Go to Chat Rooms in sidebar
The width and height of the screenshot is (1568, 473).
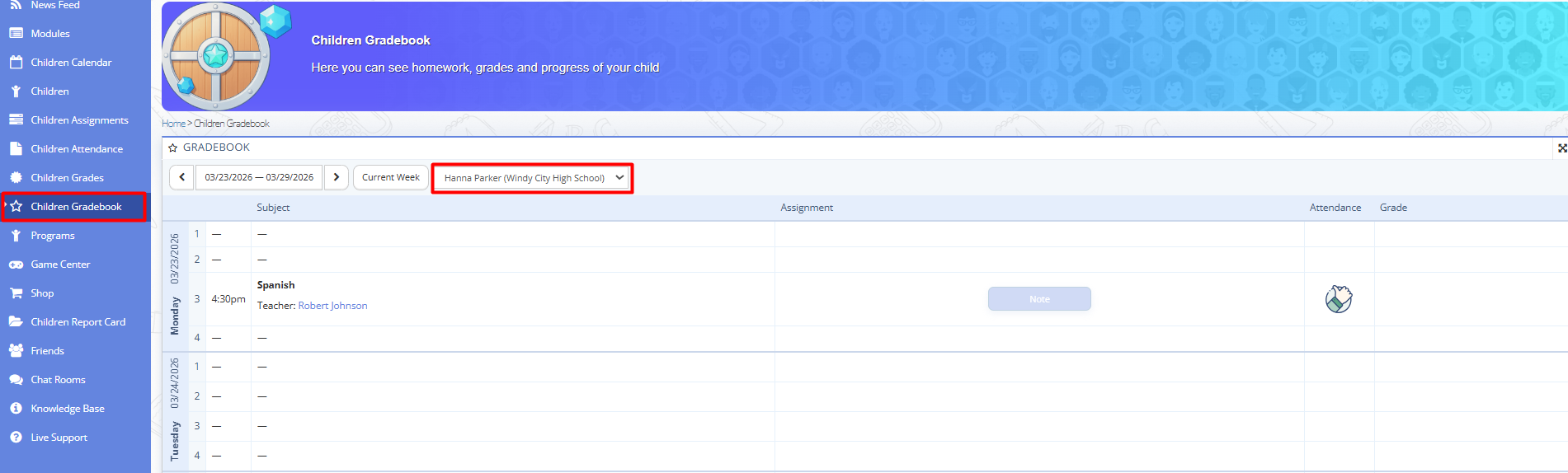tap(58, 380)
